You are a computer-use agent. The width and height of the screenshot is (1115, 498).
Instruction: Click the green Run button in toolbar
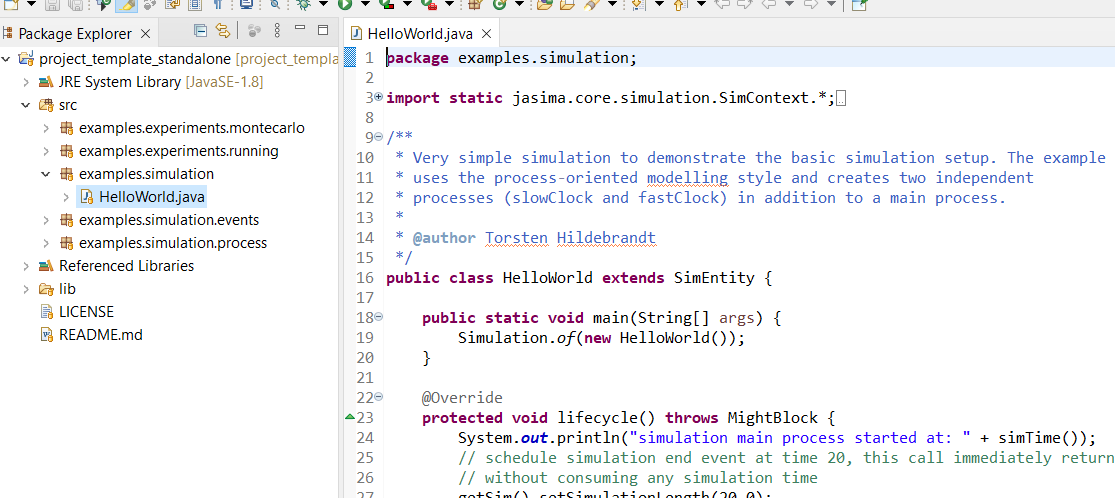tap(344, 4)
